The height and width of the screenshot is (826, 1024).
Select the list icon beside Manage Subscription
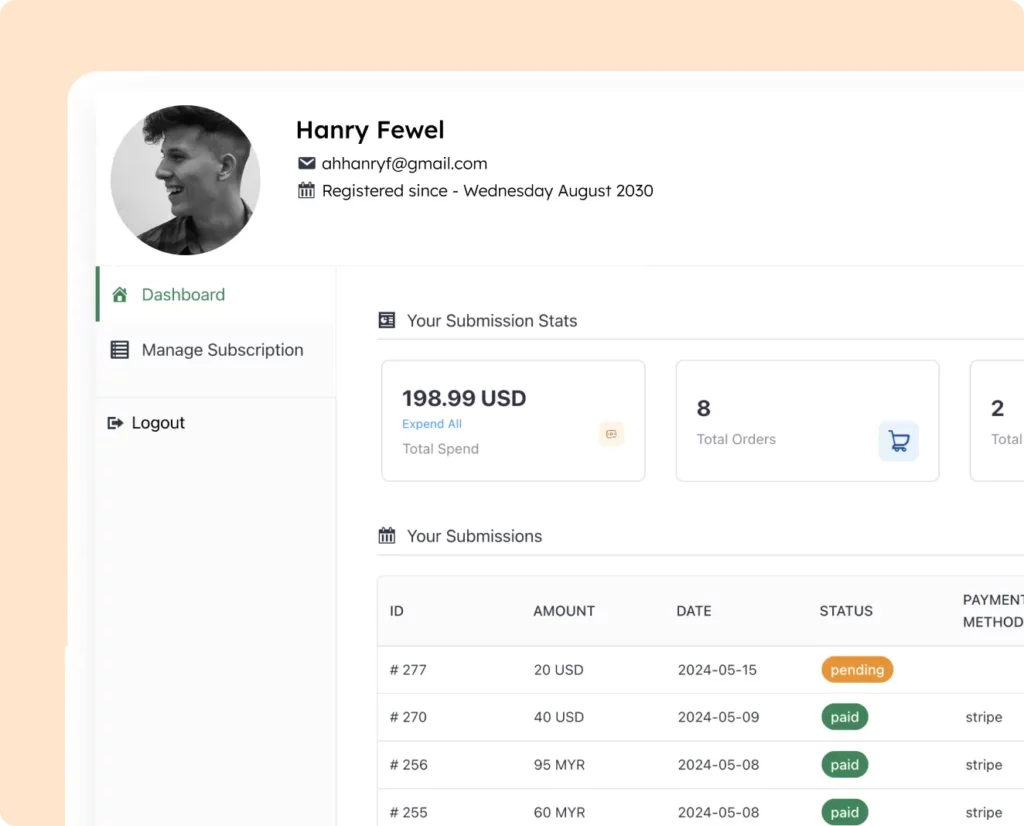click(x=120, y=349)
